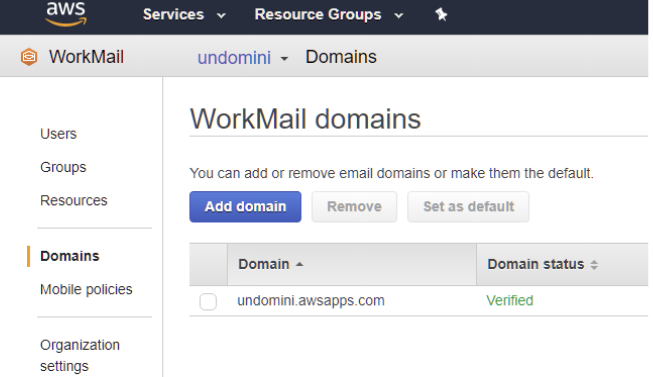
Task: Click the WorkMail domains heading
Action: click(305, 119)
